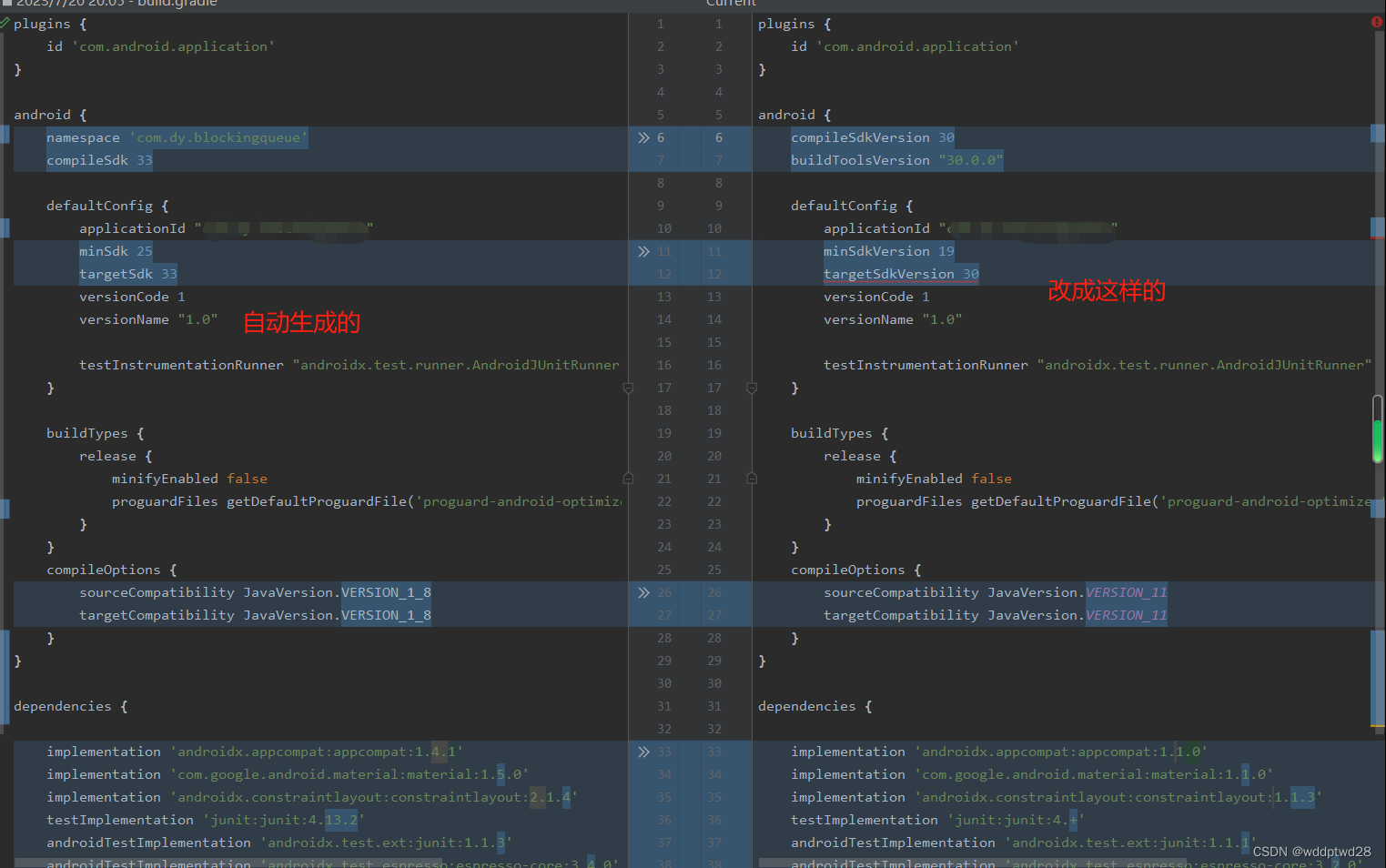Click 'buildTypes {' in the left pane

tap(96, 433)
